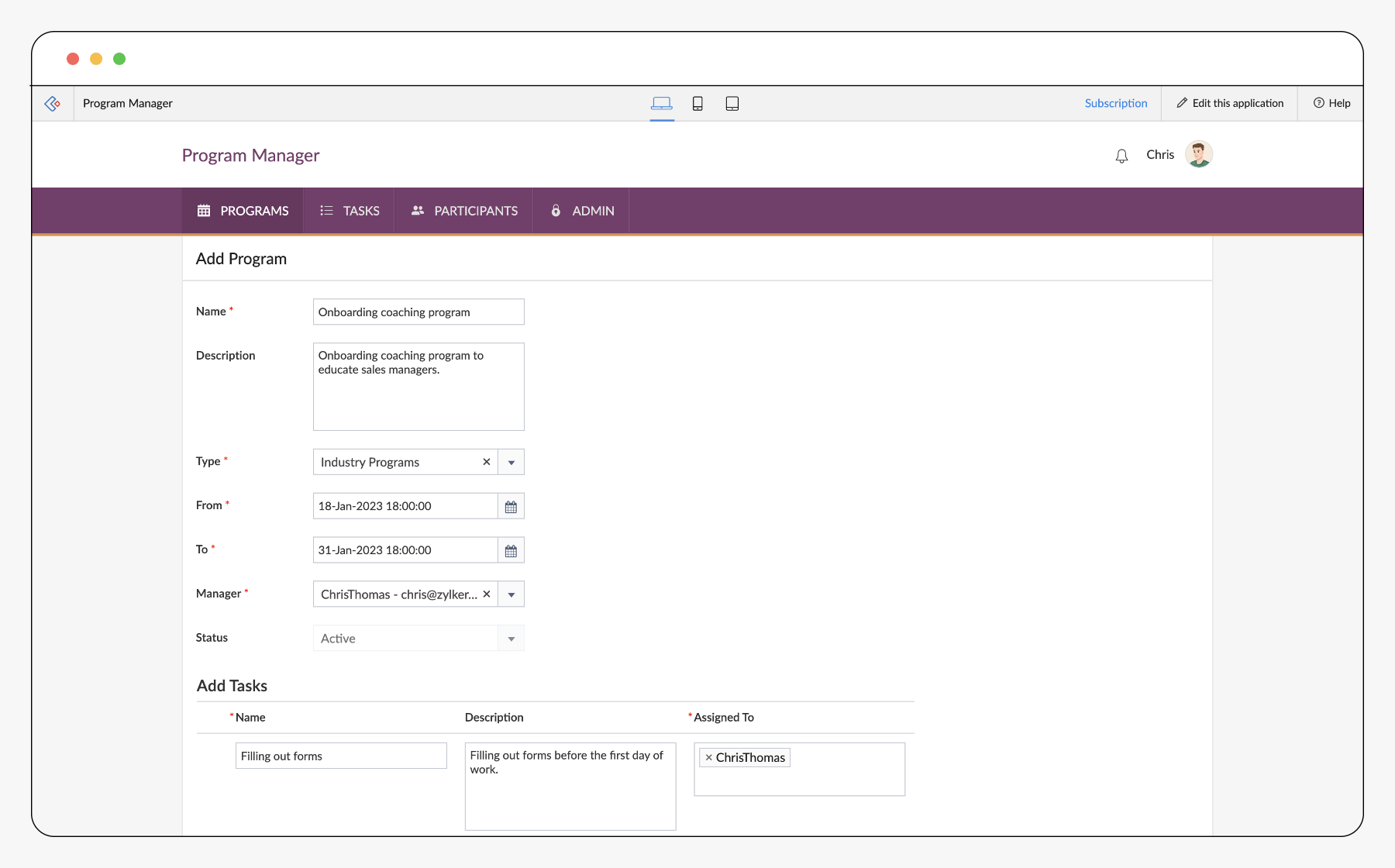Switch to tablet preview
Screen dimensions: 1395x868
tap(732, 103)
